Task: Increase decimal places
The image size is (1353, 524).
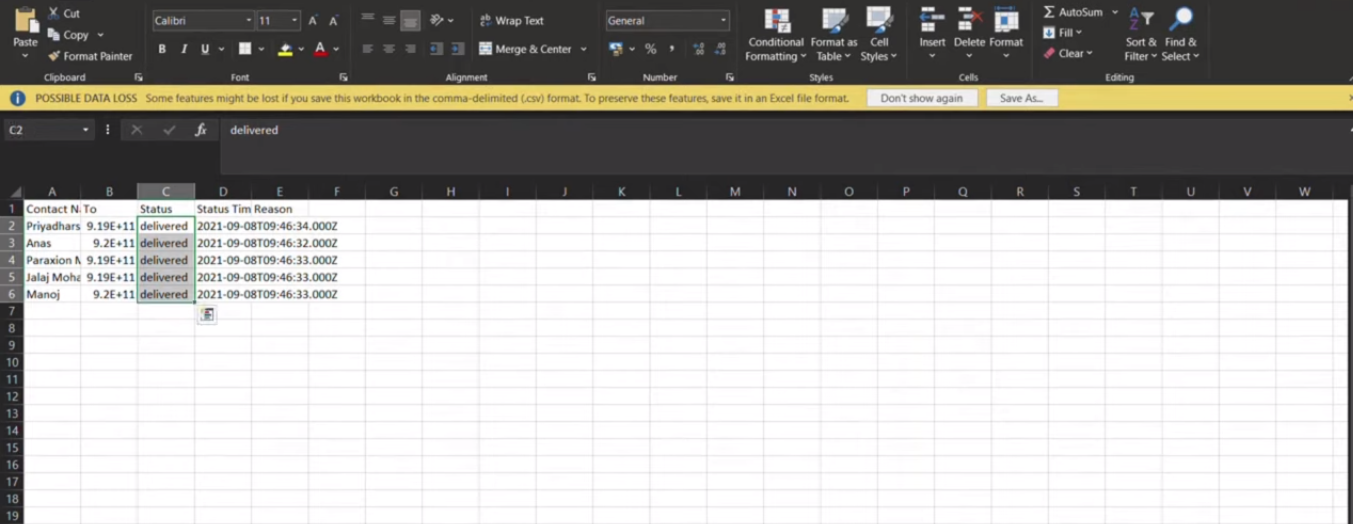Action: pyautogui.click(x=698, y=49)
